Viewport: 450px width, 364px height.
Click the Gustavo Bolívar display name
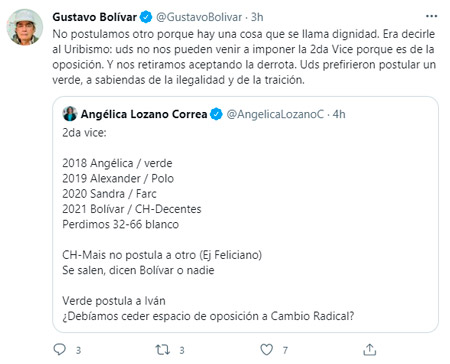(x=95, y=17)
